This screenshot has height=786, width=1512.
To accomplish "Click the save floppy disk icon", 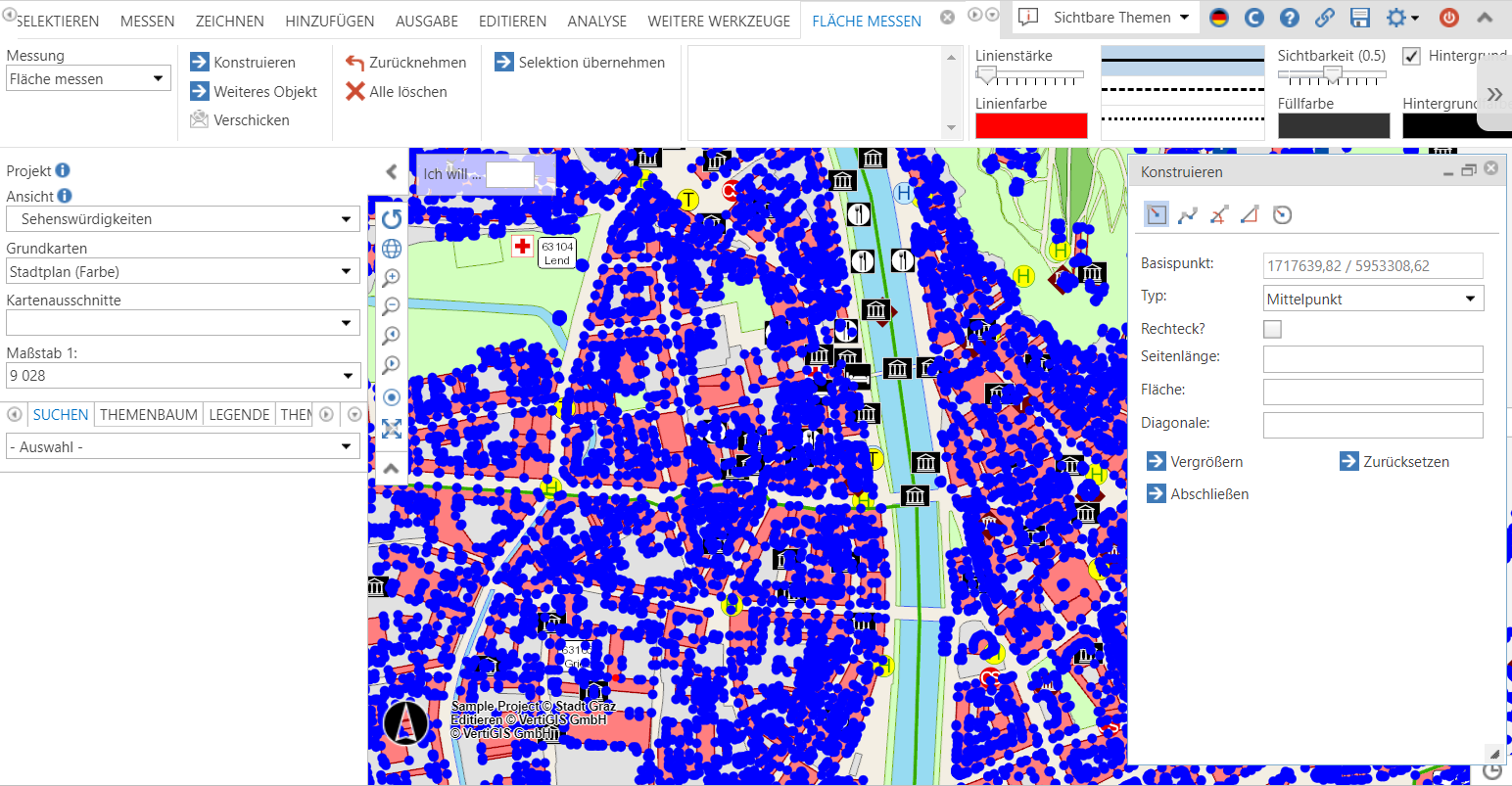I will tap(1359, 18).
